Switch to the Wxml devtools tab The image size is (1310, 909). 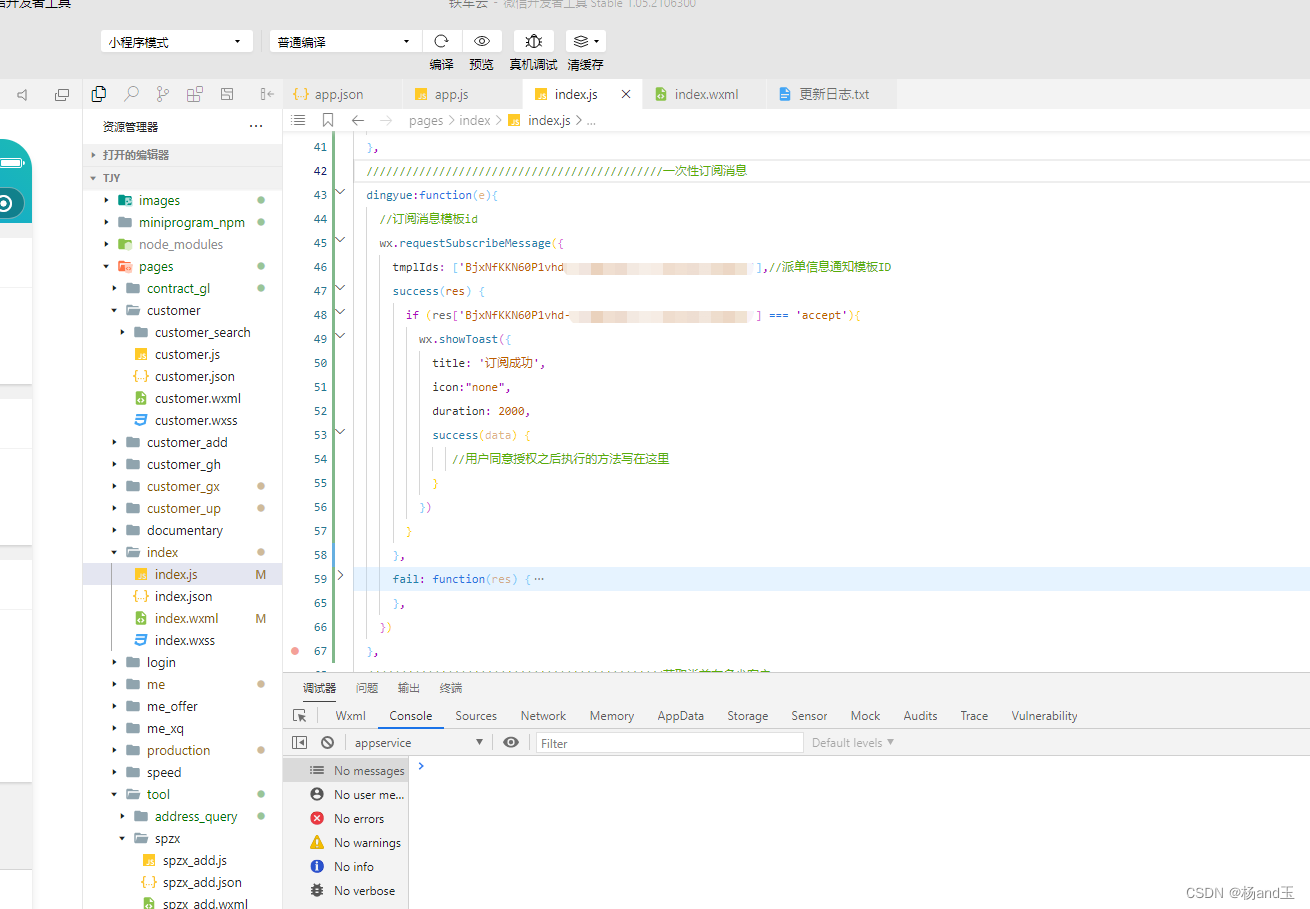(351, 716)
